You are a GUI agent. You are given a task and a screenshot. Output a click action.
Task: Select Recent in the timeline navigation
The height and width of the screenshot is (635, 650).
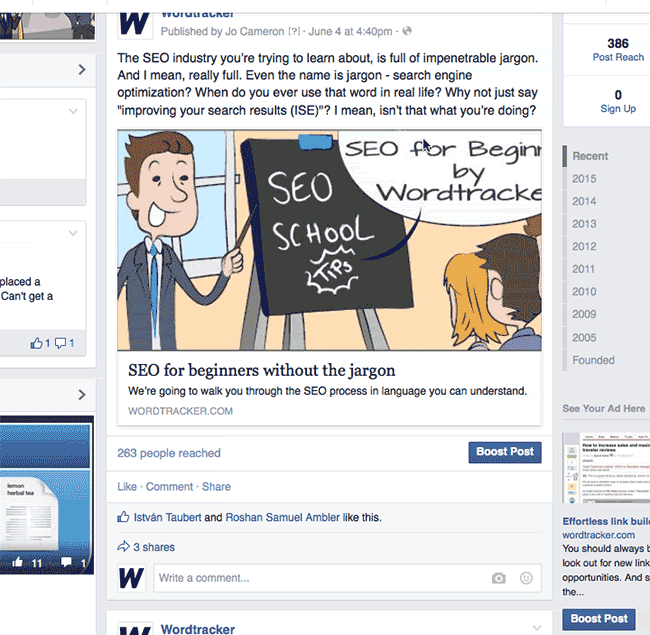590,156
